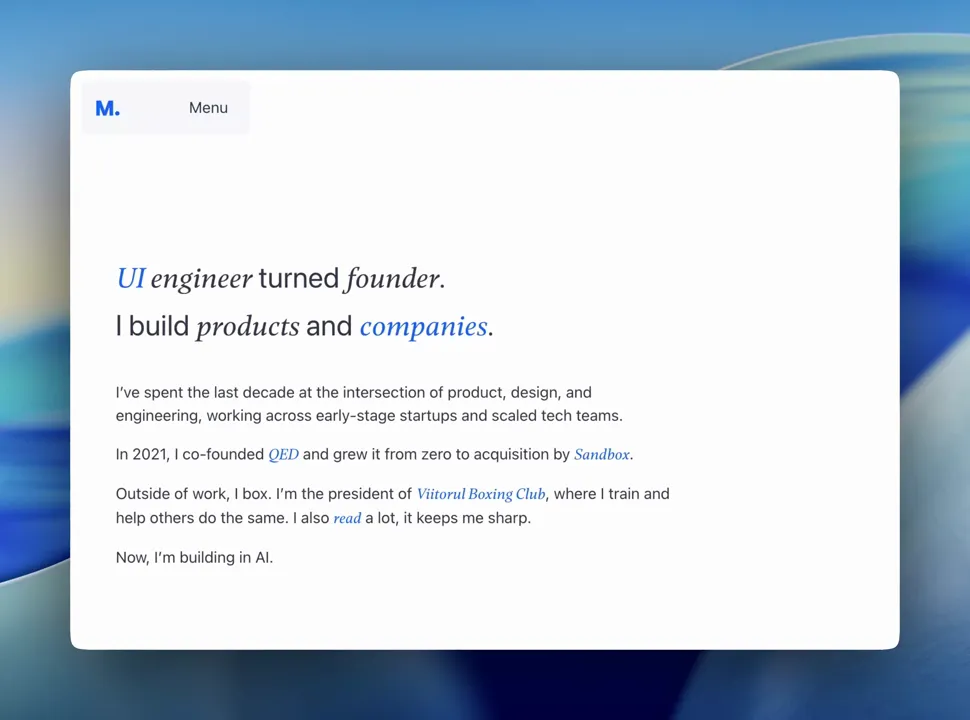Click the line starting "engineering, working across"
Screen dimensions: 970x720
click(x=369, y=416)
